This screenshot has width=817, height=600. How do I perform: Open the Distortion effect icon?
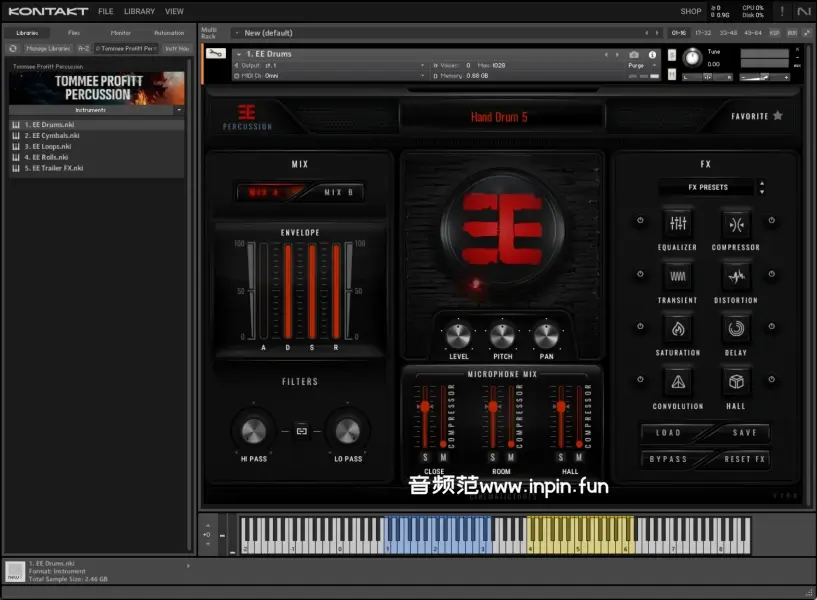(736, 275)
